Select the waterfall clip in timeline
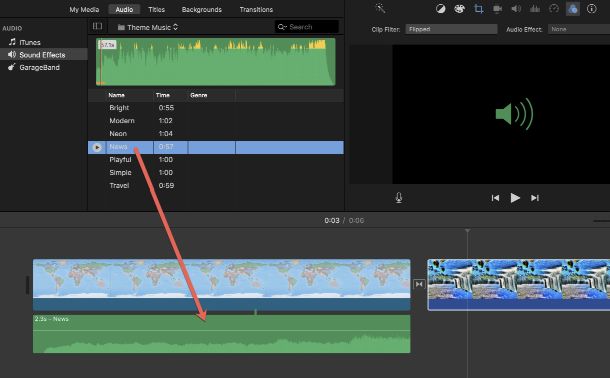 (519, 285)
